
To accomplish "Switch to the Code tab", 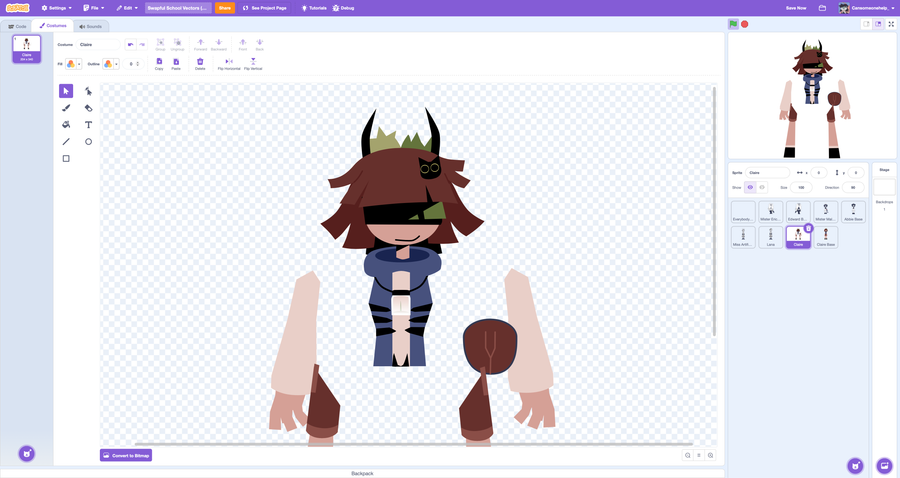I will tap(17, 26).
